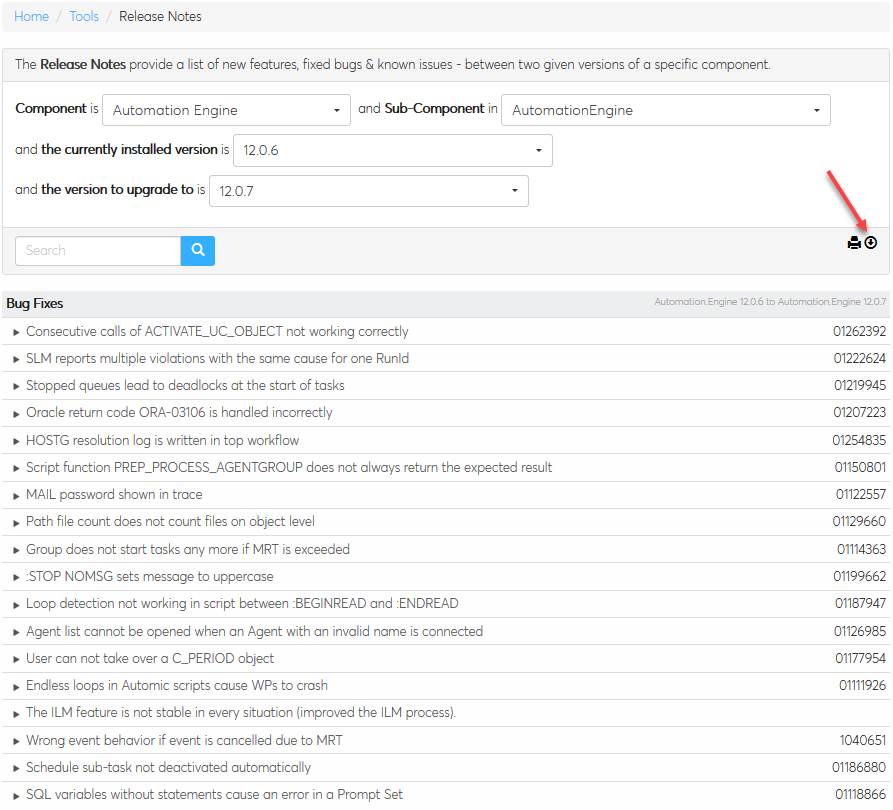
Task: Click ticket number 01114363
Action: 862,550
